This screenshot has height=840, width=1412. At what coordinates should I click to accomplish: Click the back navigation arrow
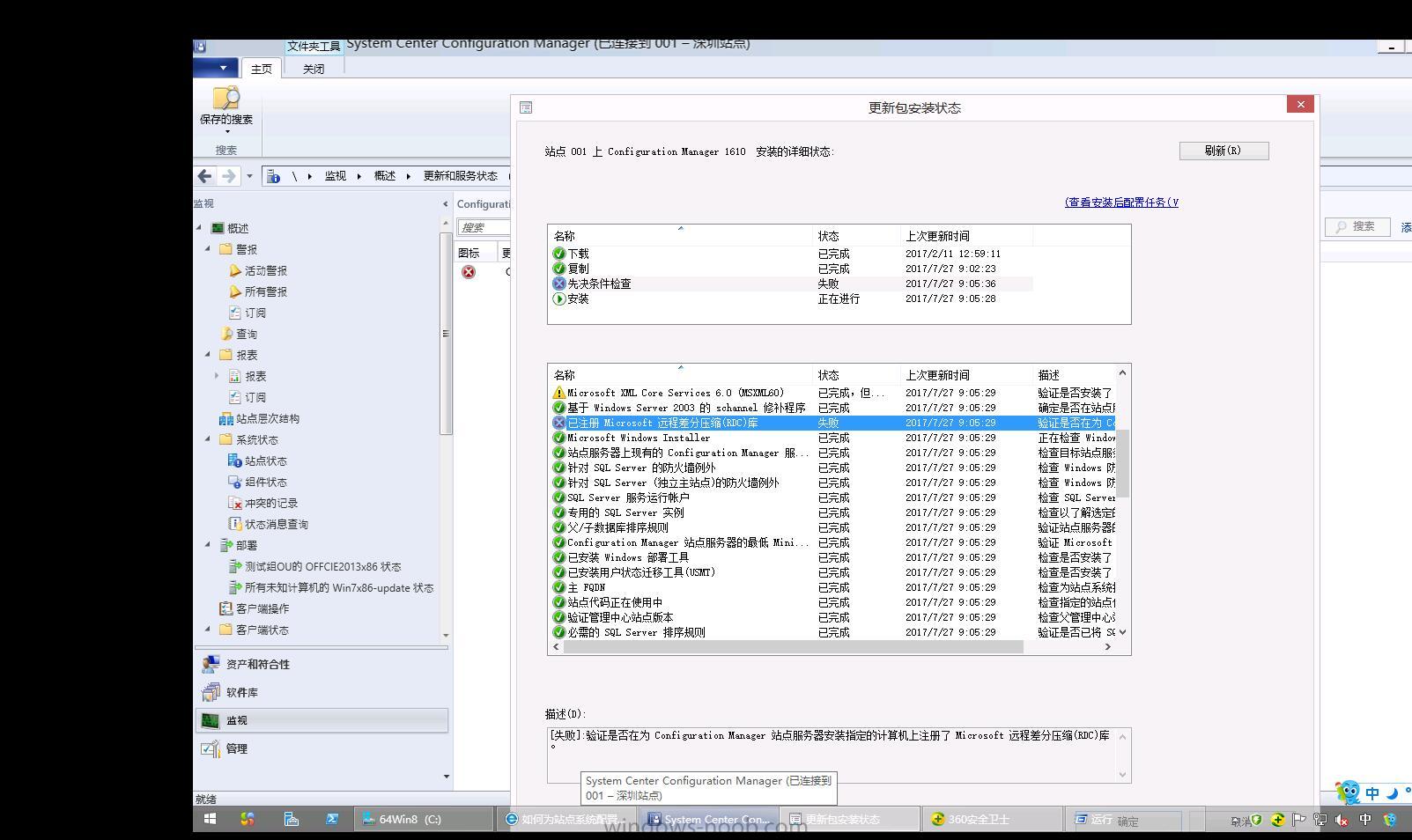point(204,176)
